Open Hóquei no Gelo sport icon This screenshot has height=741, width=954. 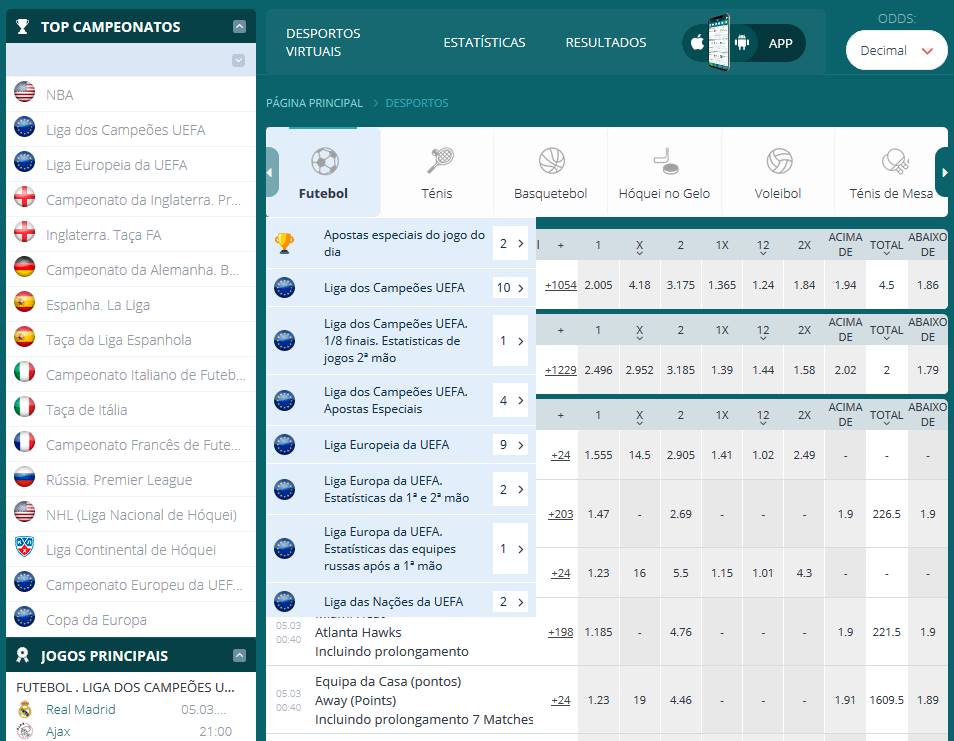664,161
